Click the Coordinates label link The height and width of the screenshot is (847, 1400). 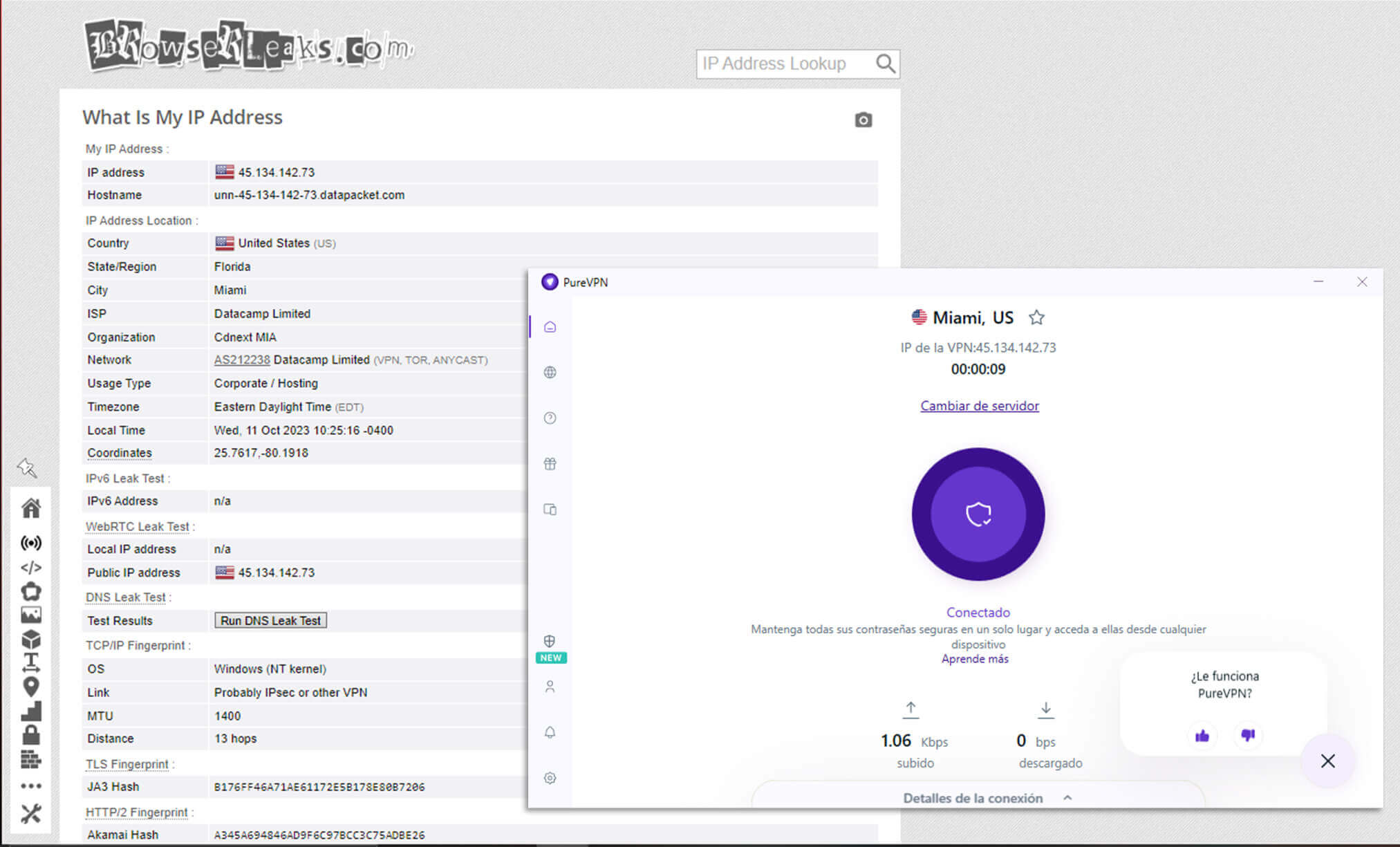120,453
